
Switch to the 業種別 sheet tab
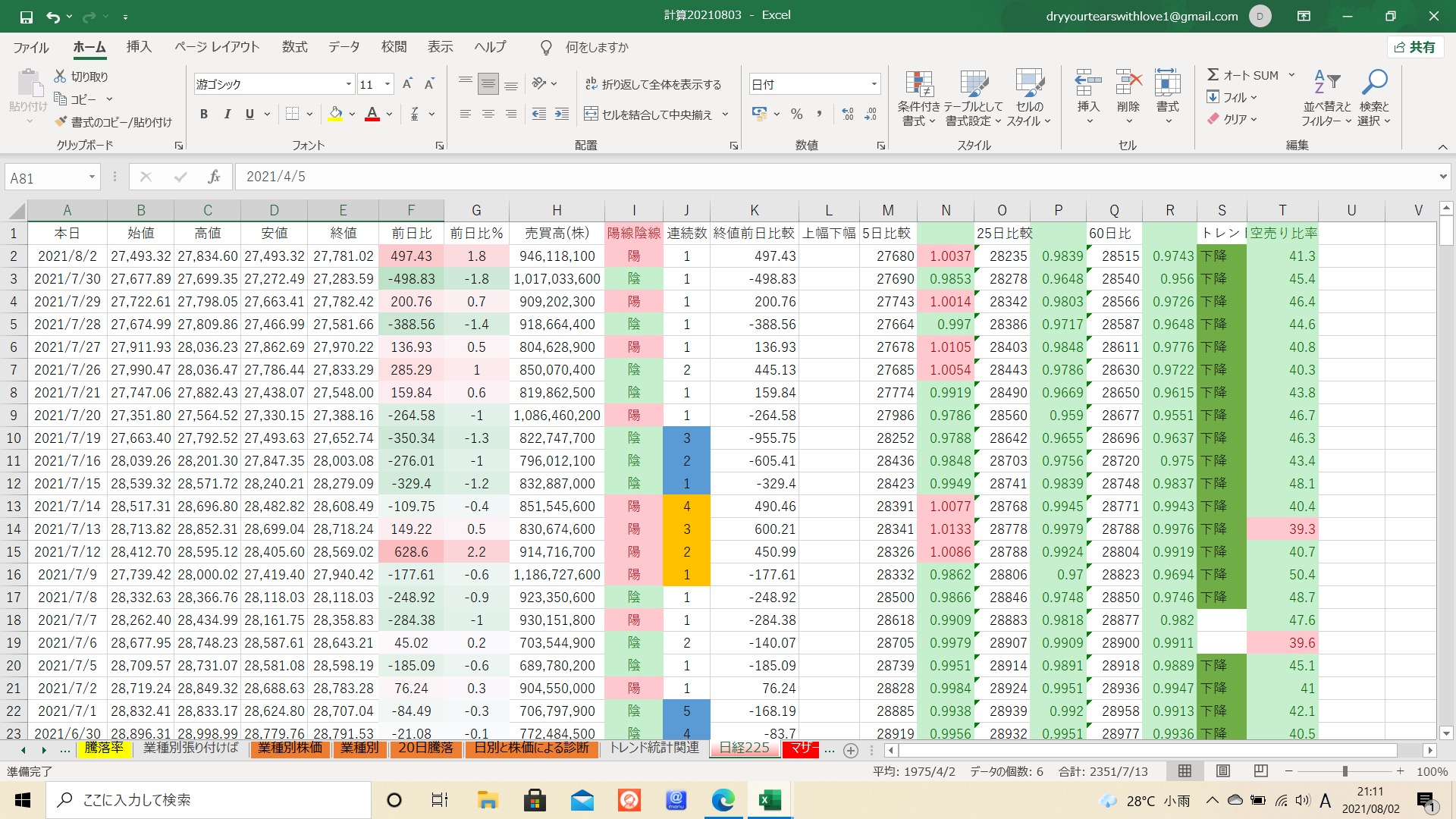pos(359,748)
